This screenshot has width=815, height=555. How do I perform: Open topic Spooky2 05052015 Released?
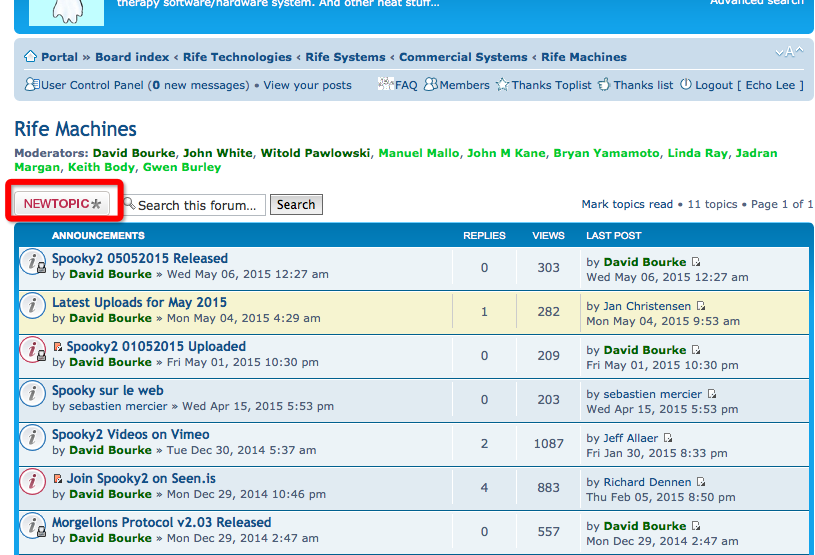139,258
